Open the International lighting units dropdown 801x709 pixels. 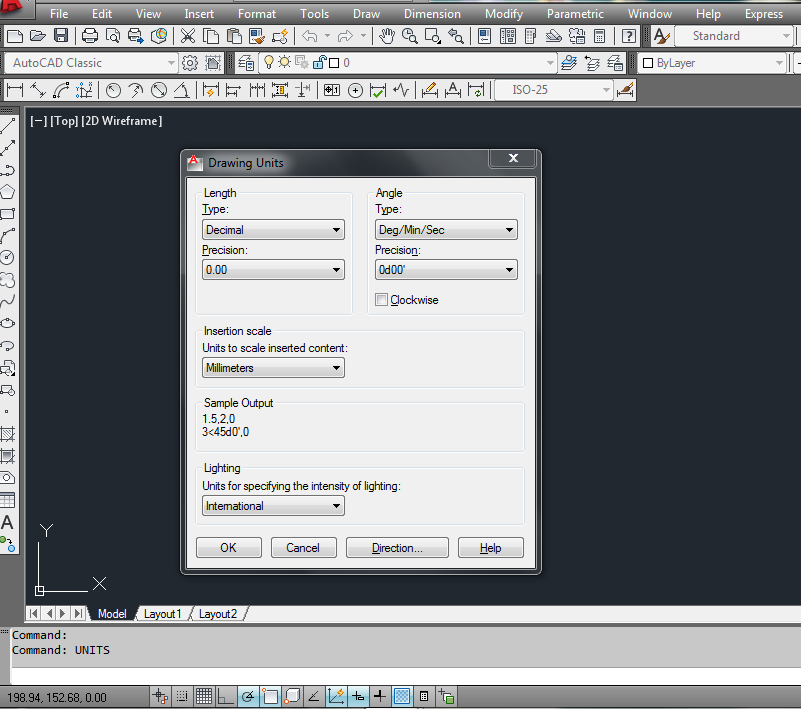273,506
